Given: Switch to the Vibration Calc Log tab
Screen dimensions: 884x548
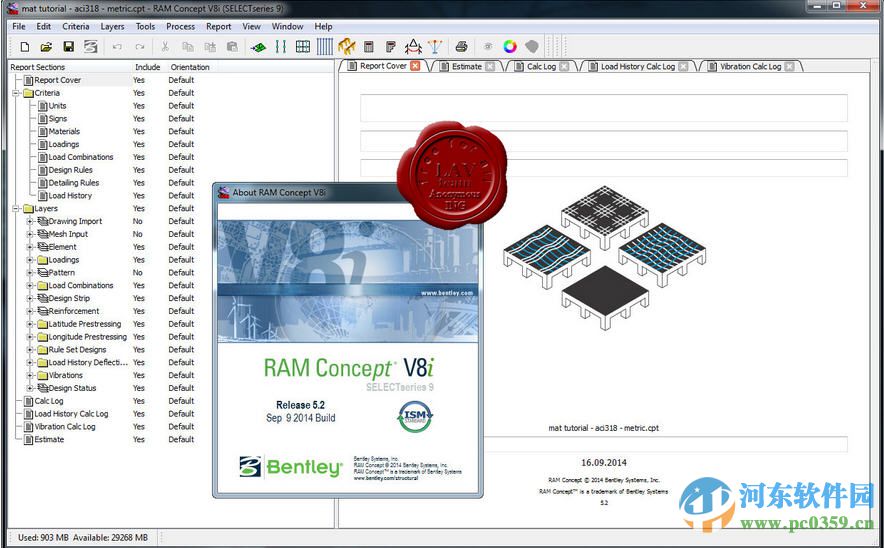Looking at the screenshot, I should [x=750, y=67].
